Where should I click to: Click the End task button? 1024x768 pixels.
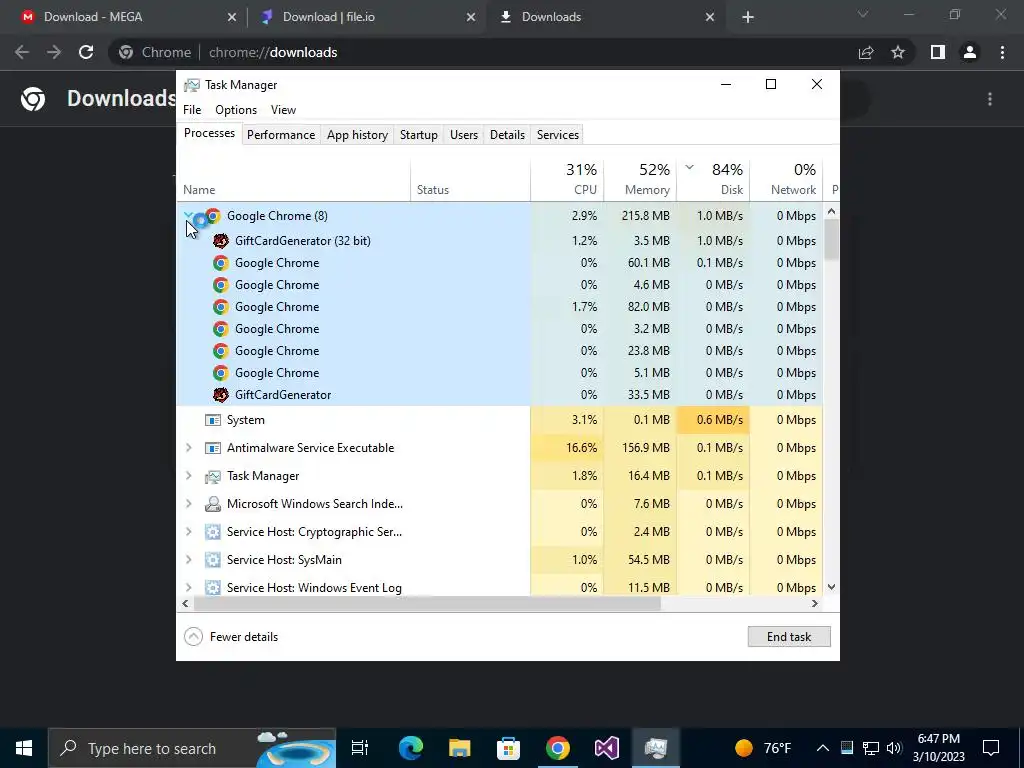(x=789, y=637)
